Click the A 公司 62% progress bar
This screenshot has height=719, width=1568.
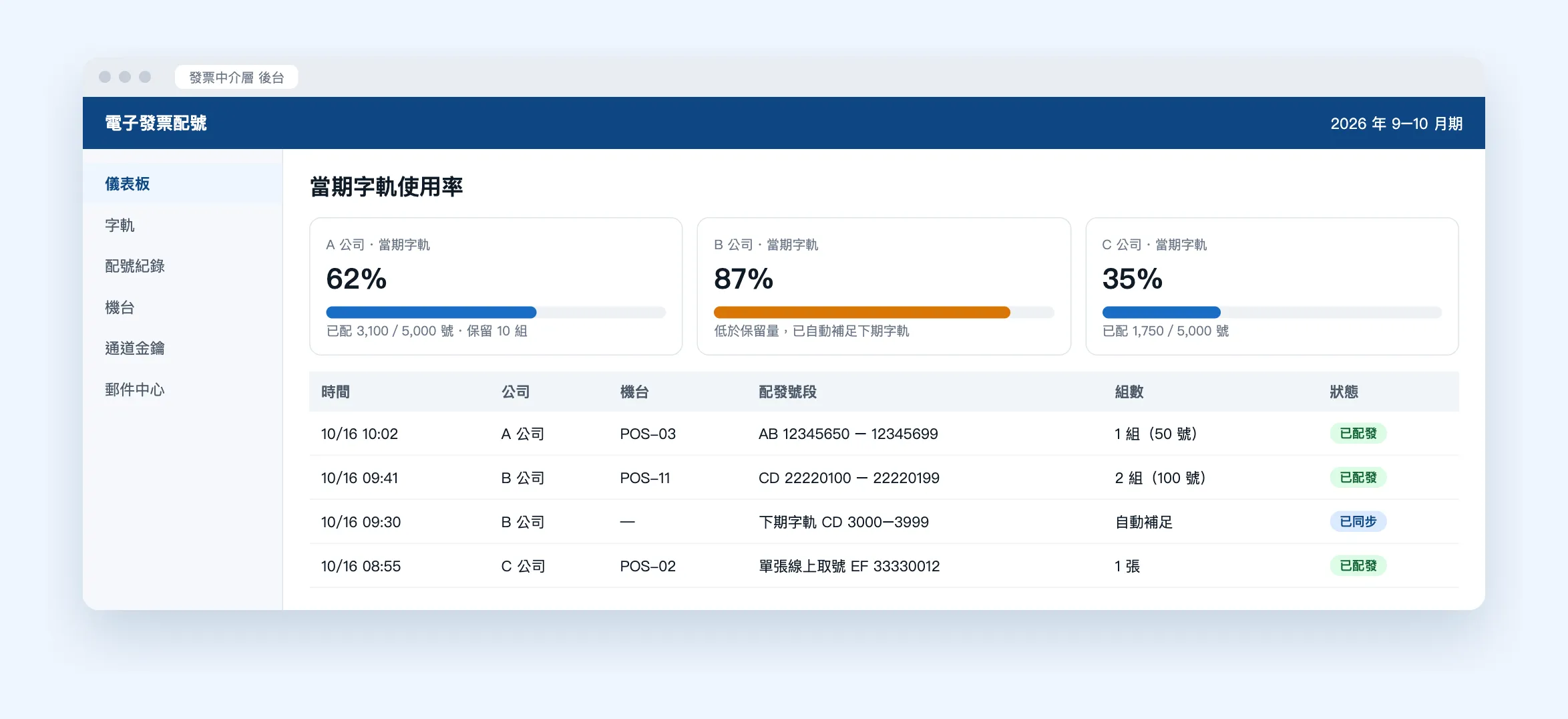point(496,312)
